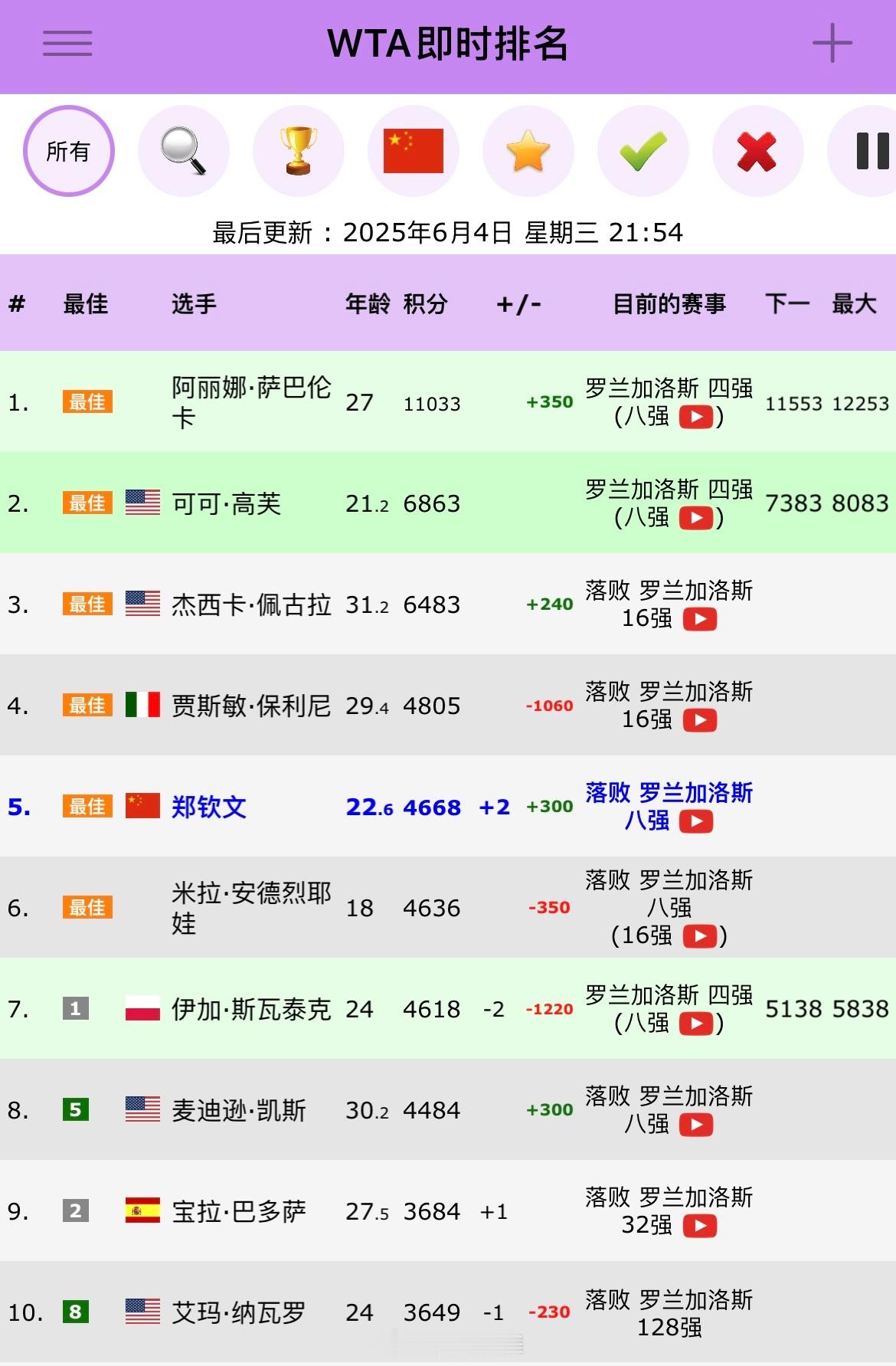This screenshot has width=896, height=1366.
Task: Open player 麦迪逊·凯斯
Action: 239,1110
